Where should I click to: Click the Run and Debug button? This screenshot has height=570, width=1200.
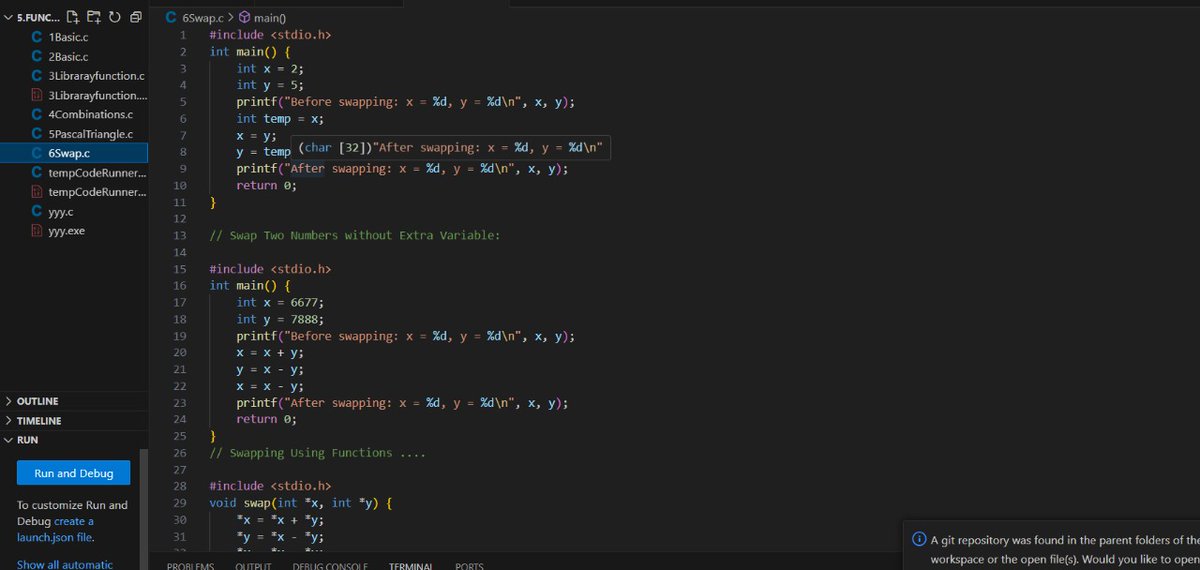click(74, 473)
